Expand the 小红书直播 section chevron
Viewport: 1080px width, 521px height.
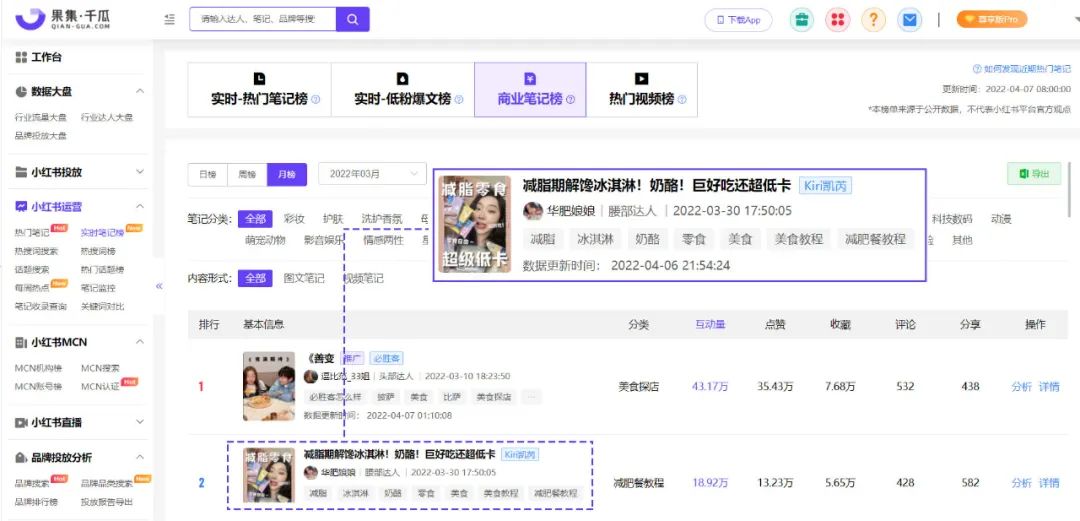pos(140,422)
